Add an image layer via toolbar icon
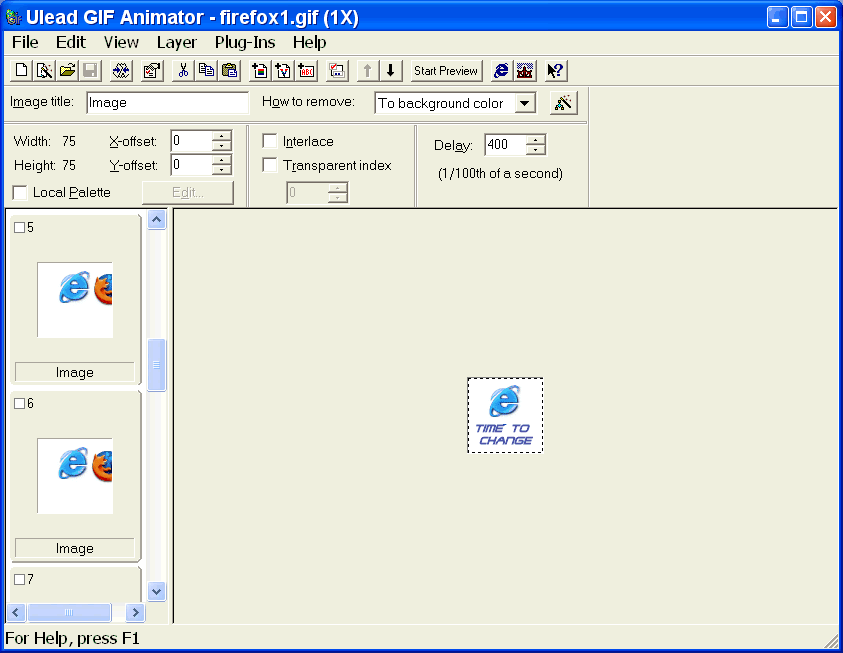Screen dimensions: 843x653 pyautogui.click(x=260, y=70)
